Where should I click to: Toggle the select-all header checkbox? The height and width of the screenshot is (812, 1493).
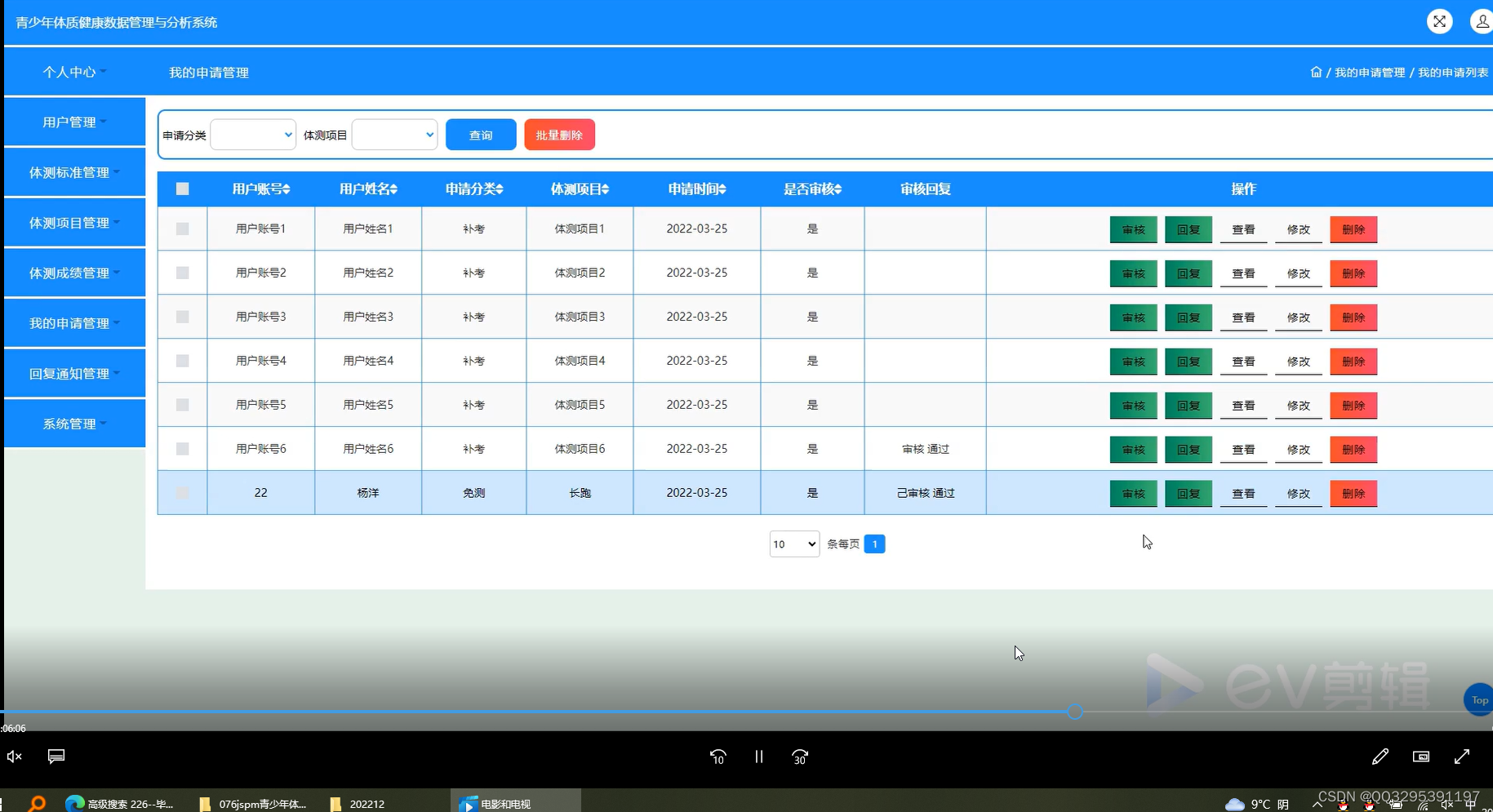point(182,189)
